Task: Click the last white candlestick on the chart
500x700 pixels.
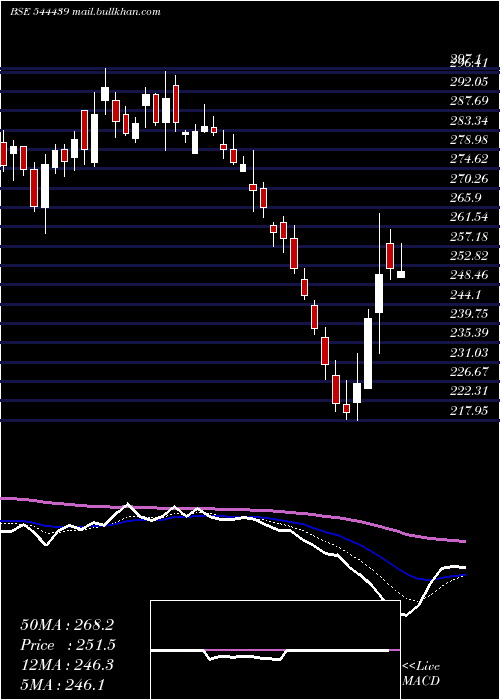Action: (401, 275)
